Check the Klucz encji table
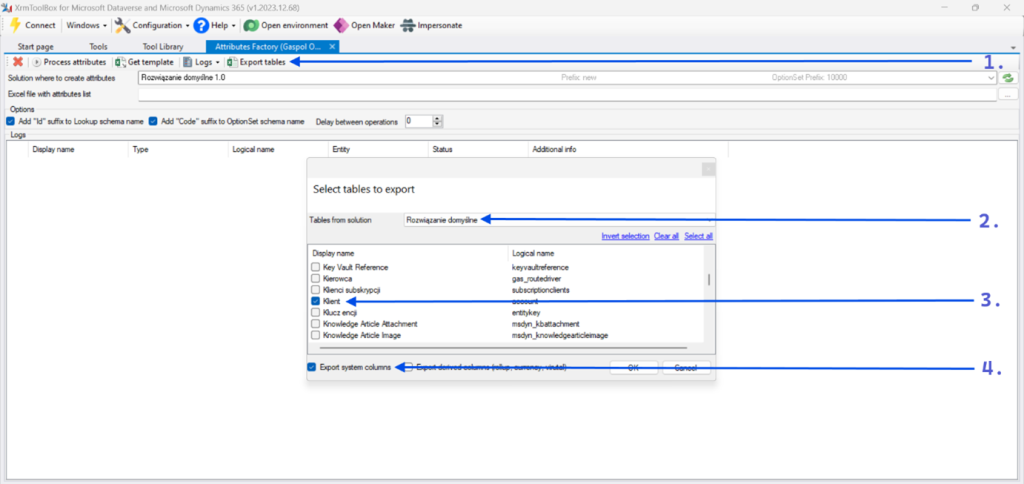This screenshot has width=1024, height=484. (316, 313)
